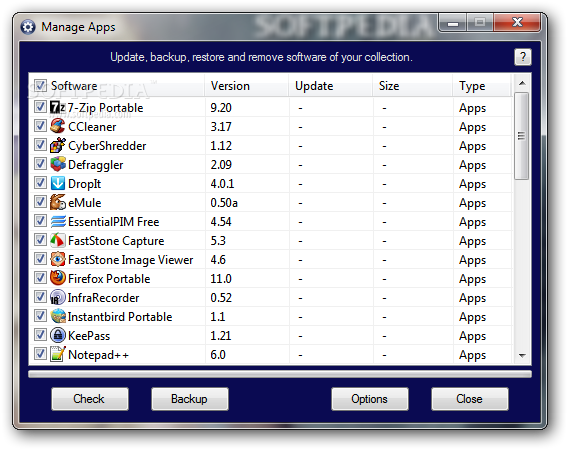Click version 4.0.1 in DropIt row
The width and height of the screenshot is (568, 450).
pyautogui.click(x=222, y=184)
